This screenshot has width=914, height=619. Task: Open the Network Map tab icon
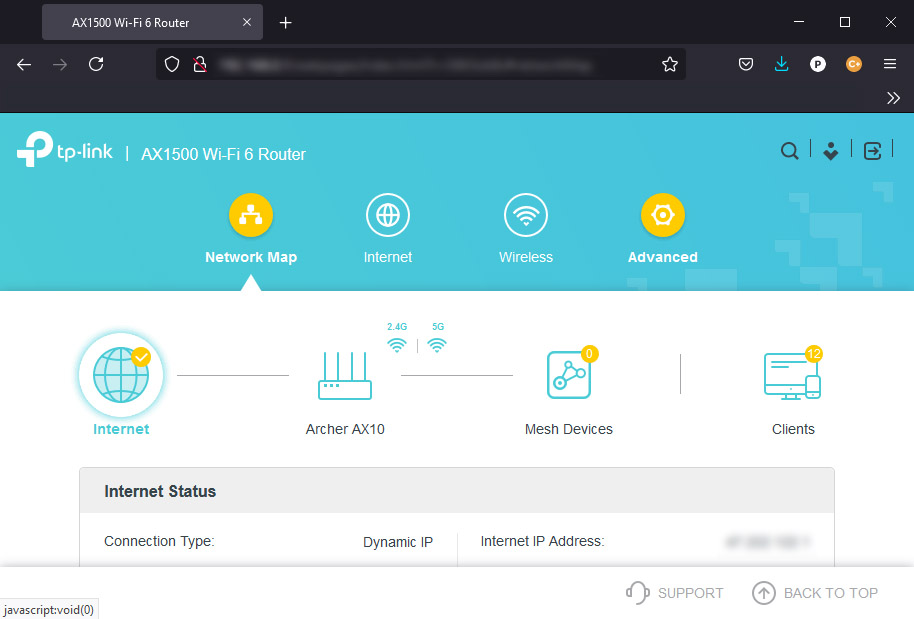pos(251,215)
